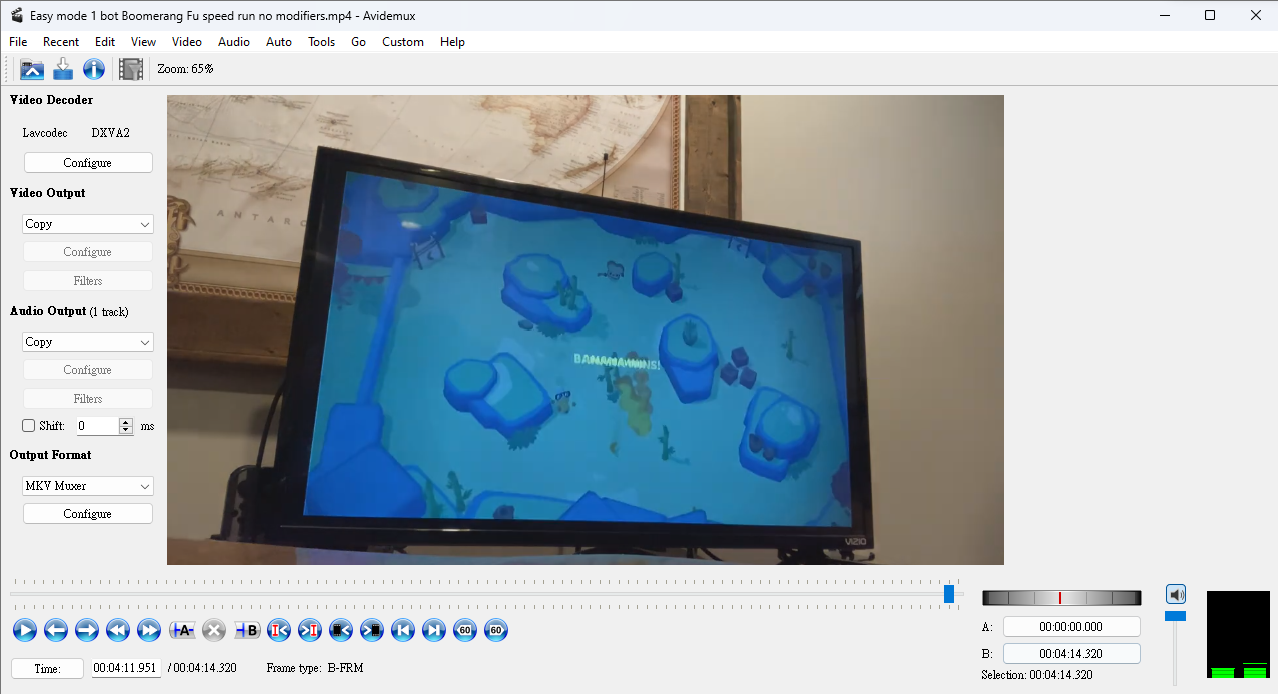Set selection end marker B

pos(247,630)
